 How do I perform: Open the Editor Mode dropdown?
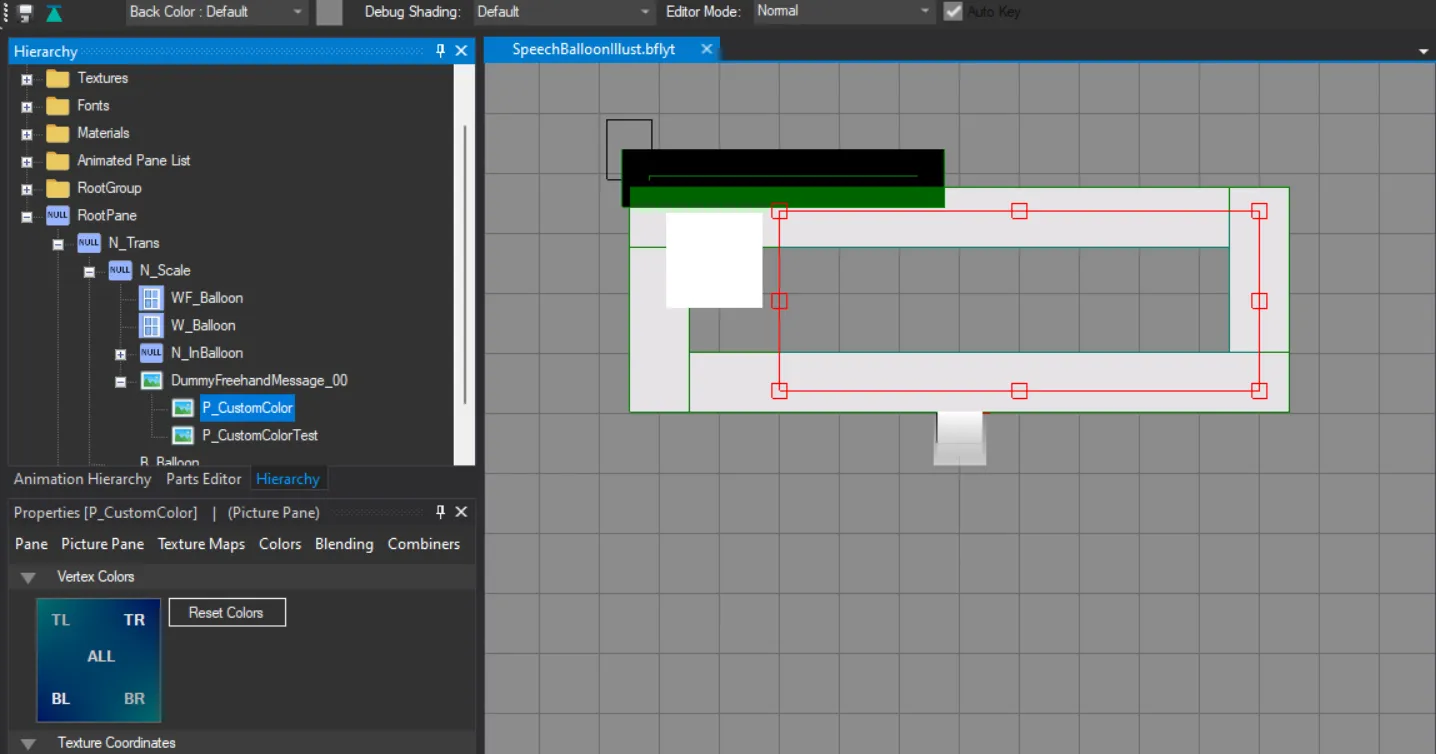[925, 12]
